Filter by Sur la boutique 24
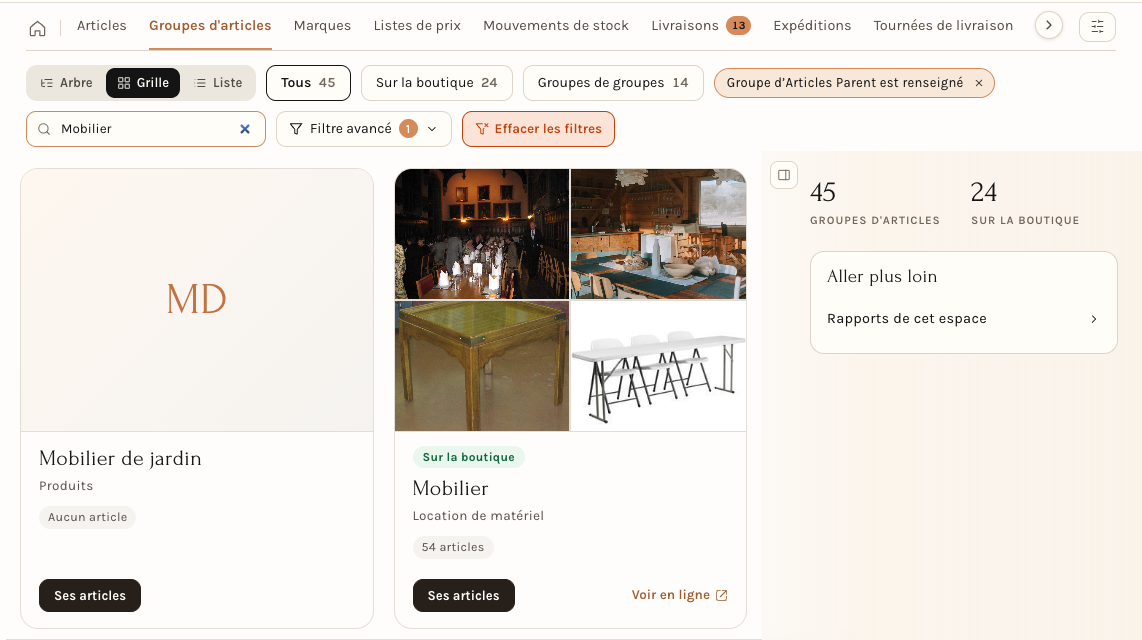1142x640 pixels. tap(436, 83)
